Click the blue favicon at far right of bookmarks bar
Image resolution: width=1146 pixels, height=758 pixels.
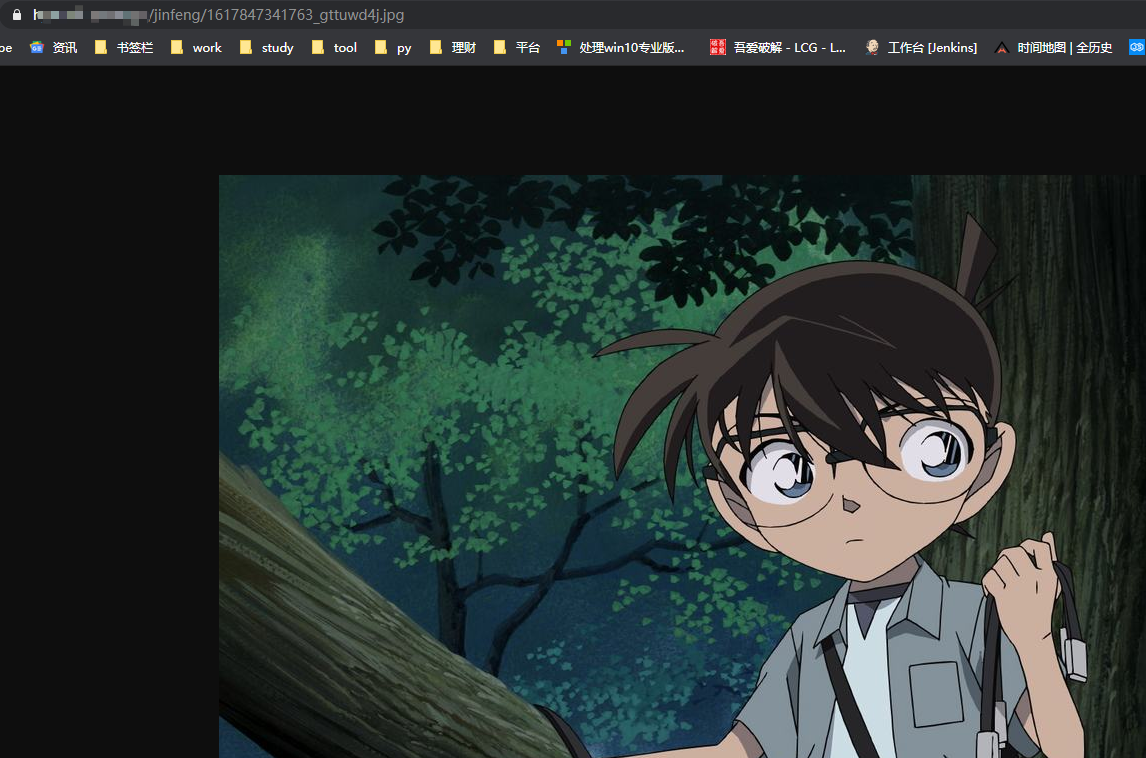(1136, 47)
